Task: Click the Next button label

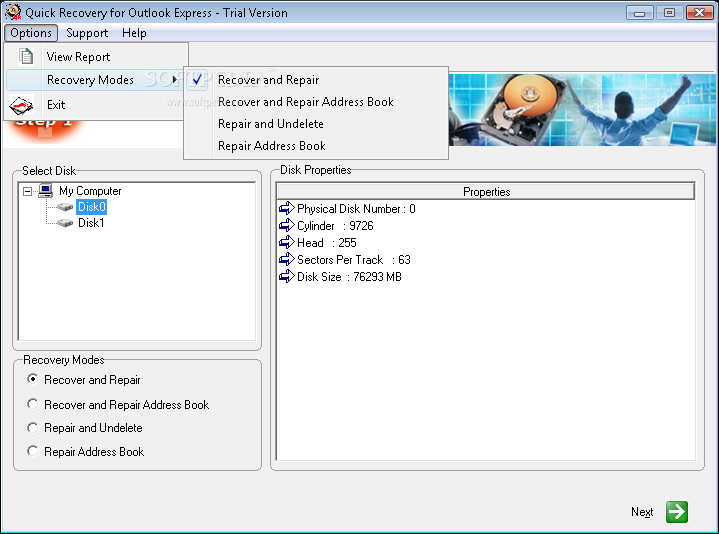Action: pos(642,512)
